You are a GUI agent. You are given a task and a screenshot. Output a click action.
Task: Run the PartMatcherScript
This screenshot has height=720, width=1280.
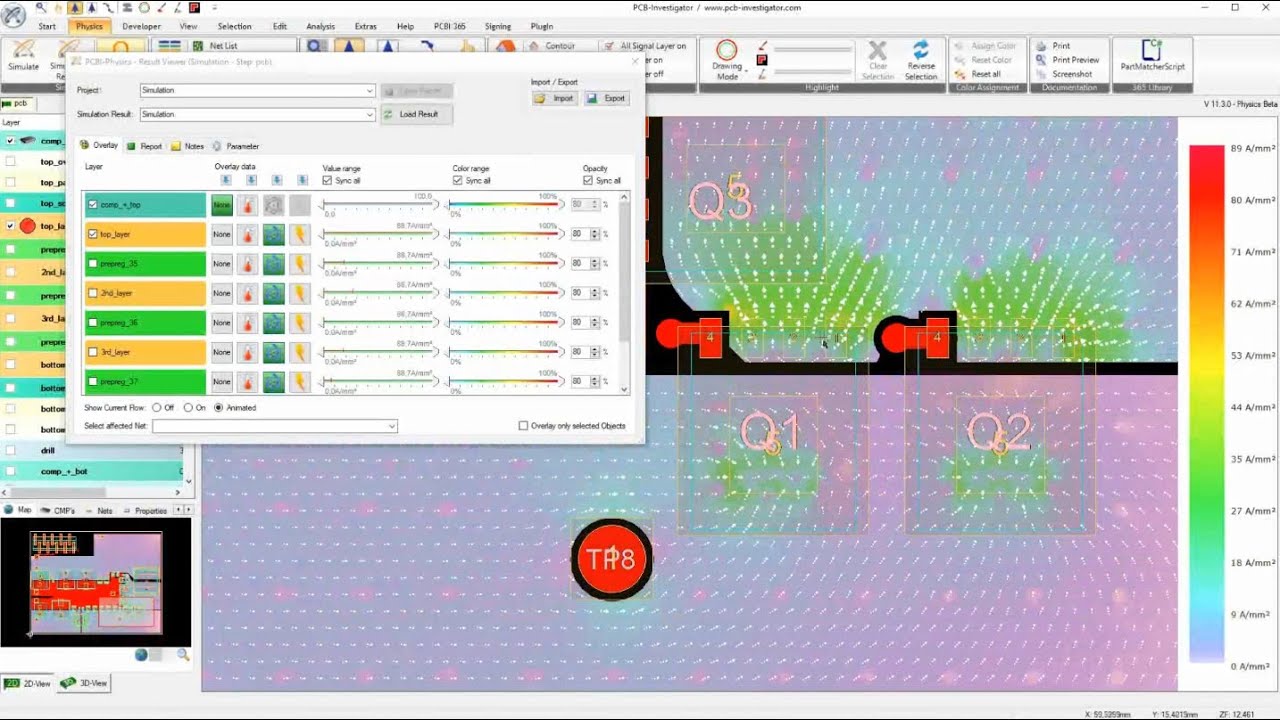click(1152, 55)
